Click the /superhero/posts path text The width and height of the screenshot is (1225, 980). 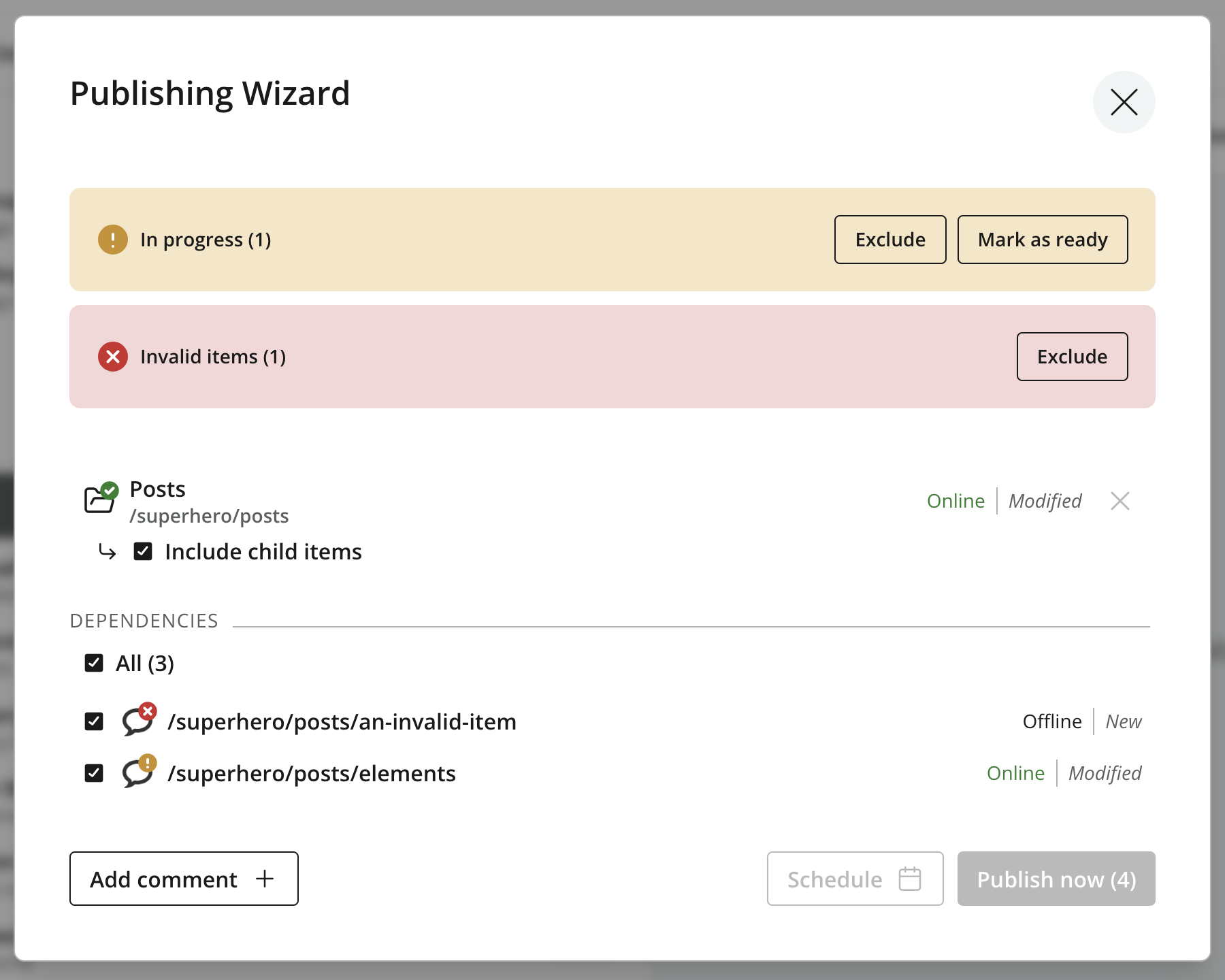click(x=209, y=516)
